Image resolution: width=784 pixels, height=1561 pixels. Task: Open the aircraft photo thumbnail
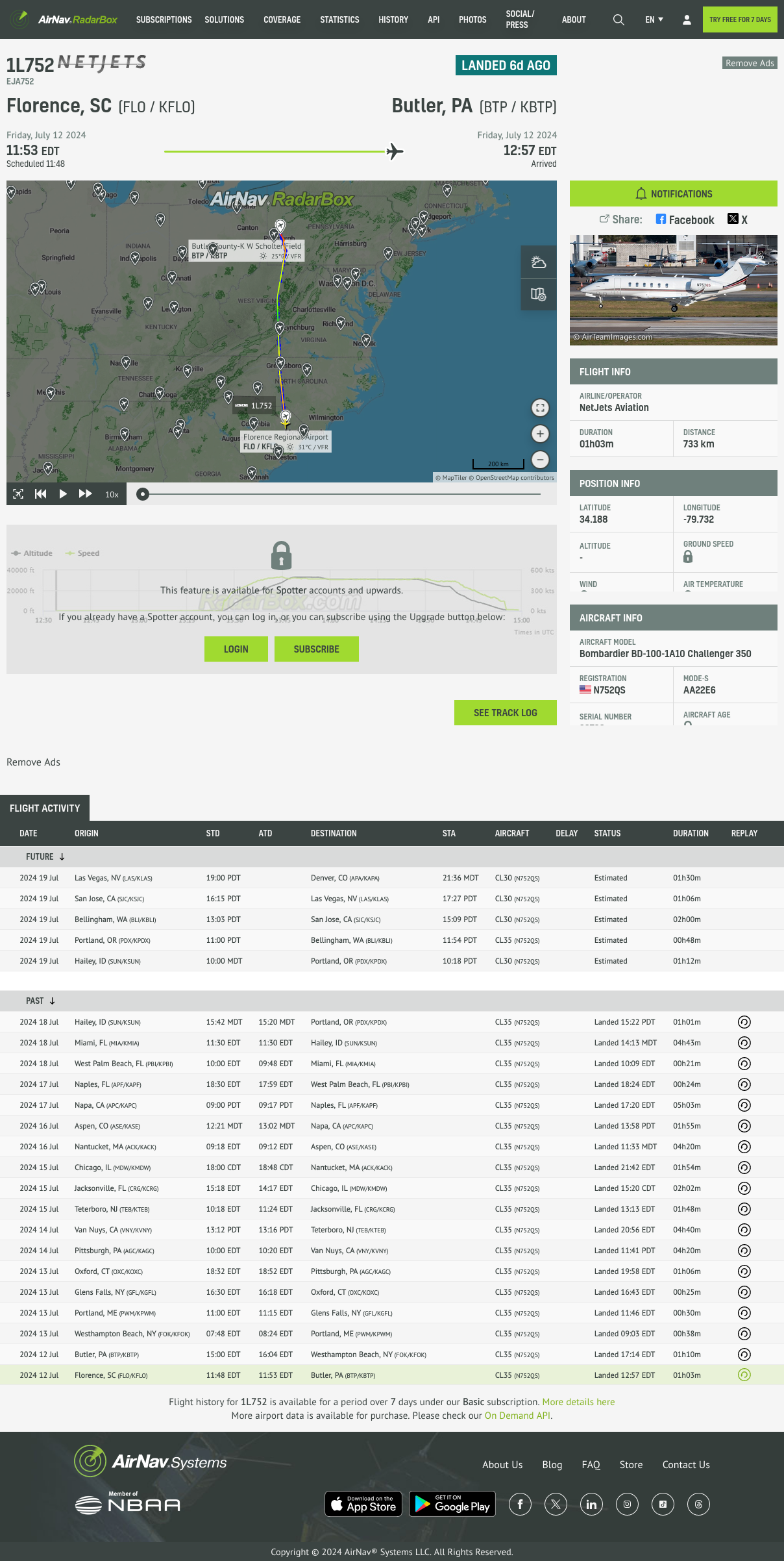pyautogui.click(x=674, y=290)
